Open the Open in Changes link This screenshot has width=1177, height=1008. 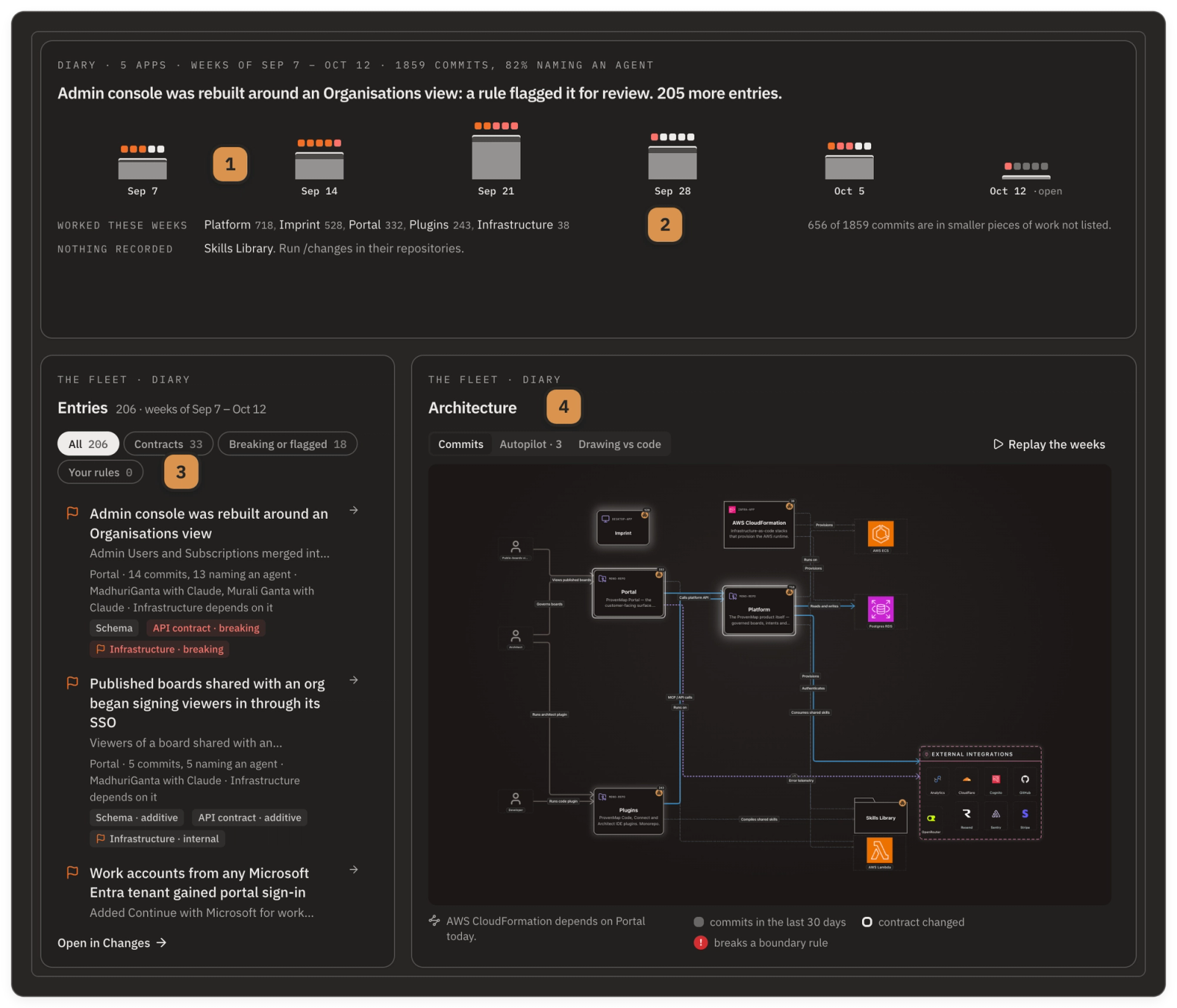[113, 943]
